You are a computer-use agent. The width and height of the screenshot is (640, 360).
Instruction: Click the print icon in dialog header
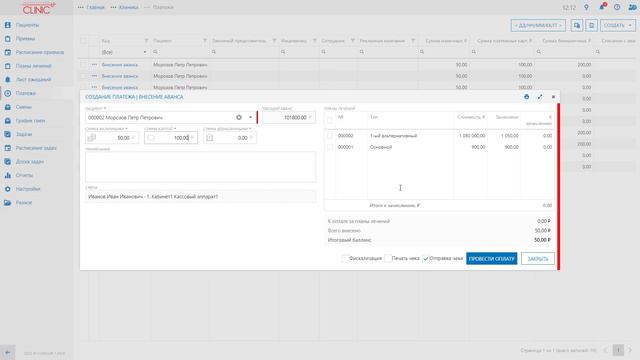point(527,97)
